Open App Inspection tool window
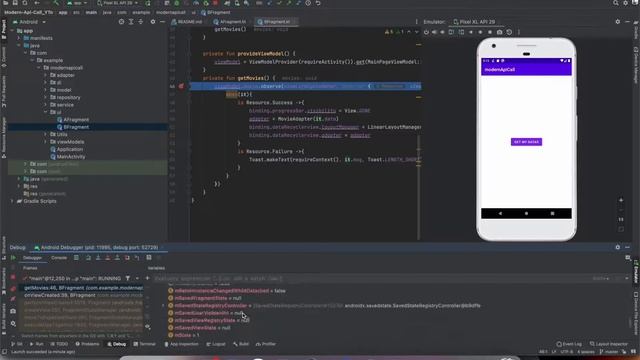Viewport: 640px width, 360px height. click(x=181, y=344)
